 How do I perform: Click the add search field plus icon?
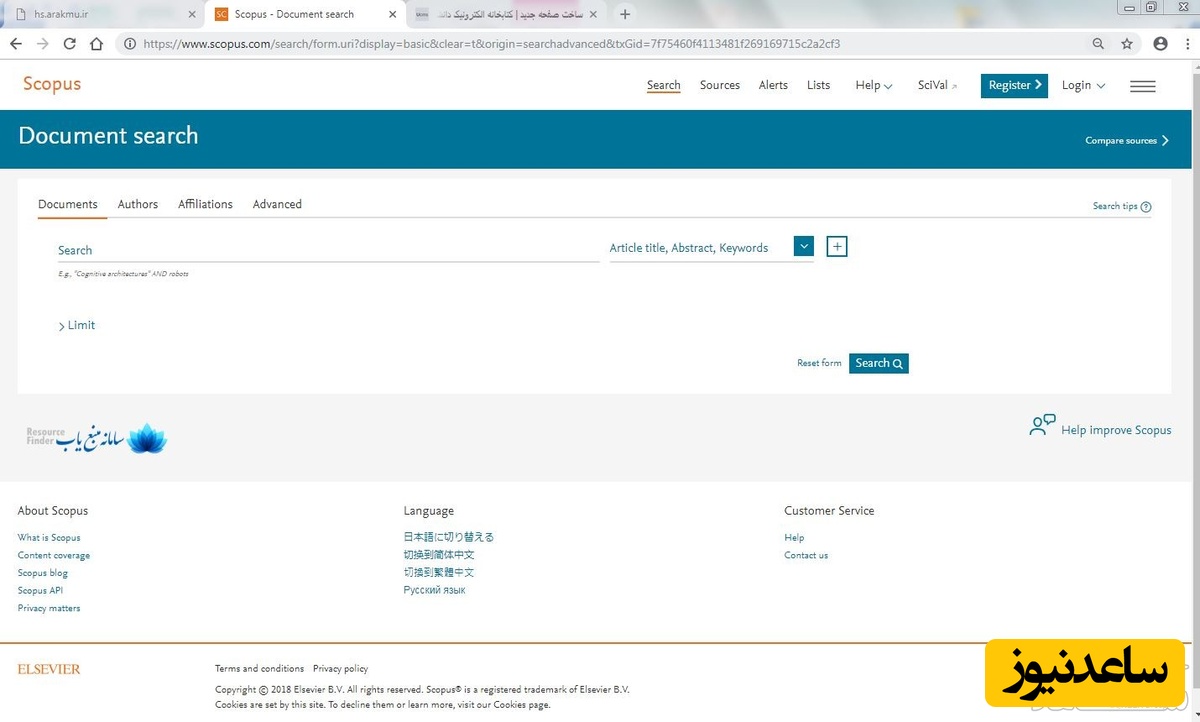tap(837, 246)
